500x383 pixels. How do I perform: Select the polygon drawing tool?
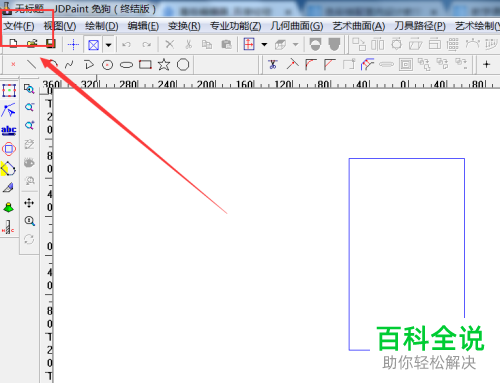[x=183, y=65]
